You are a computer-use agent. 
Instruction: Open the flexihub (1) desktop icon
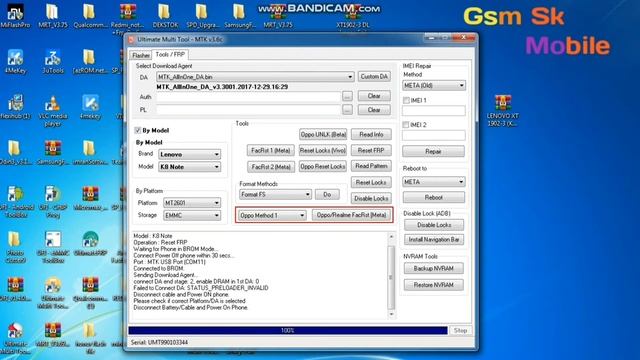tap(15, 107)
